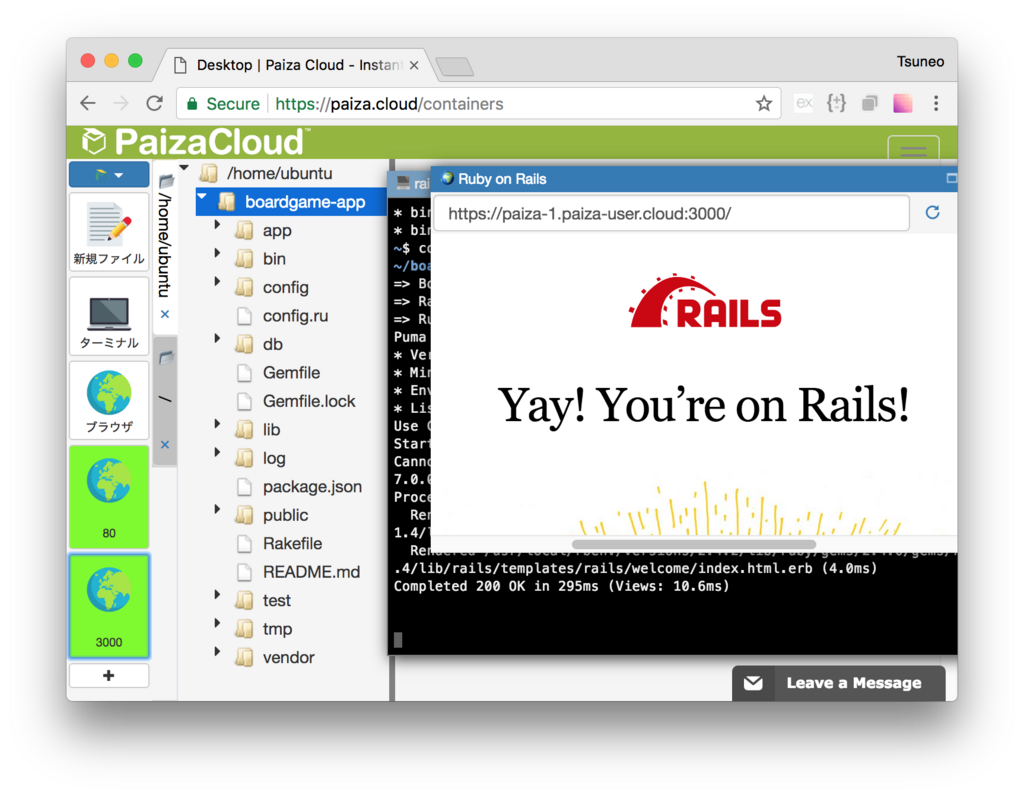Click the ex browser extension icon
This screenshot has width=1024, height=796.
[x=804, y=103]
